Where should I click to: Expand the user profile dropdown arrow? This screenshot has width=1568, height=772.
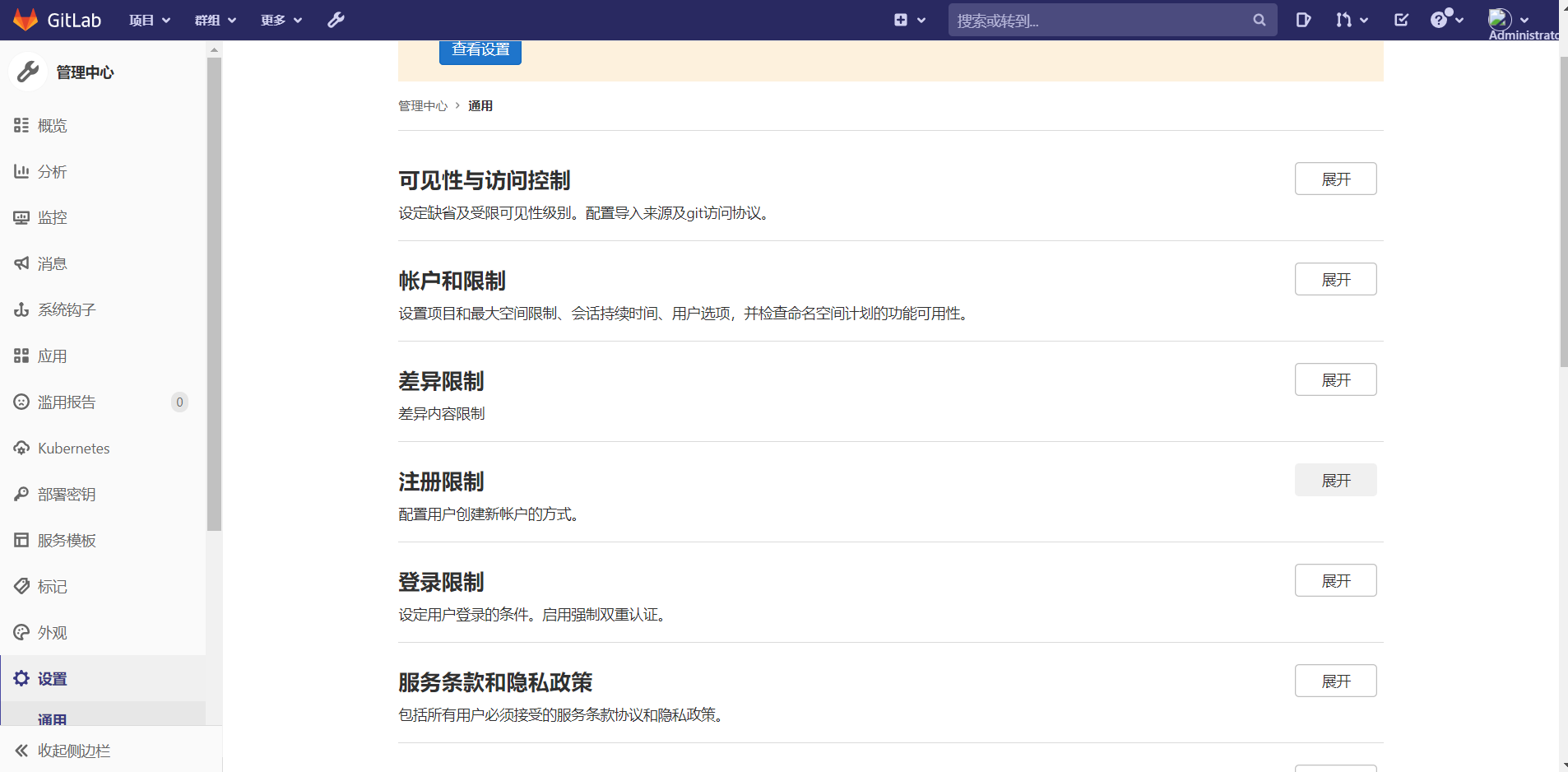tap(1524, 21)
